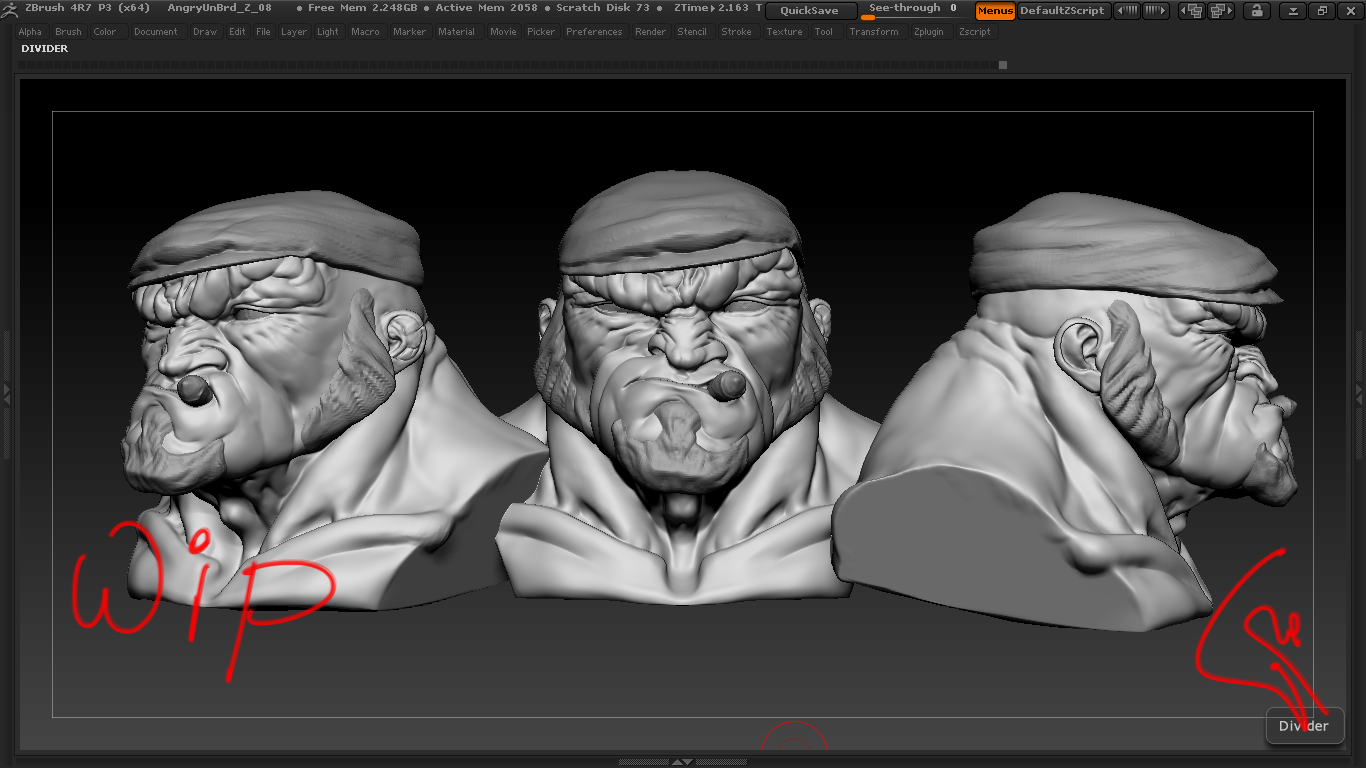Toggle the orange Menus button

point(995,11)
